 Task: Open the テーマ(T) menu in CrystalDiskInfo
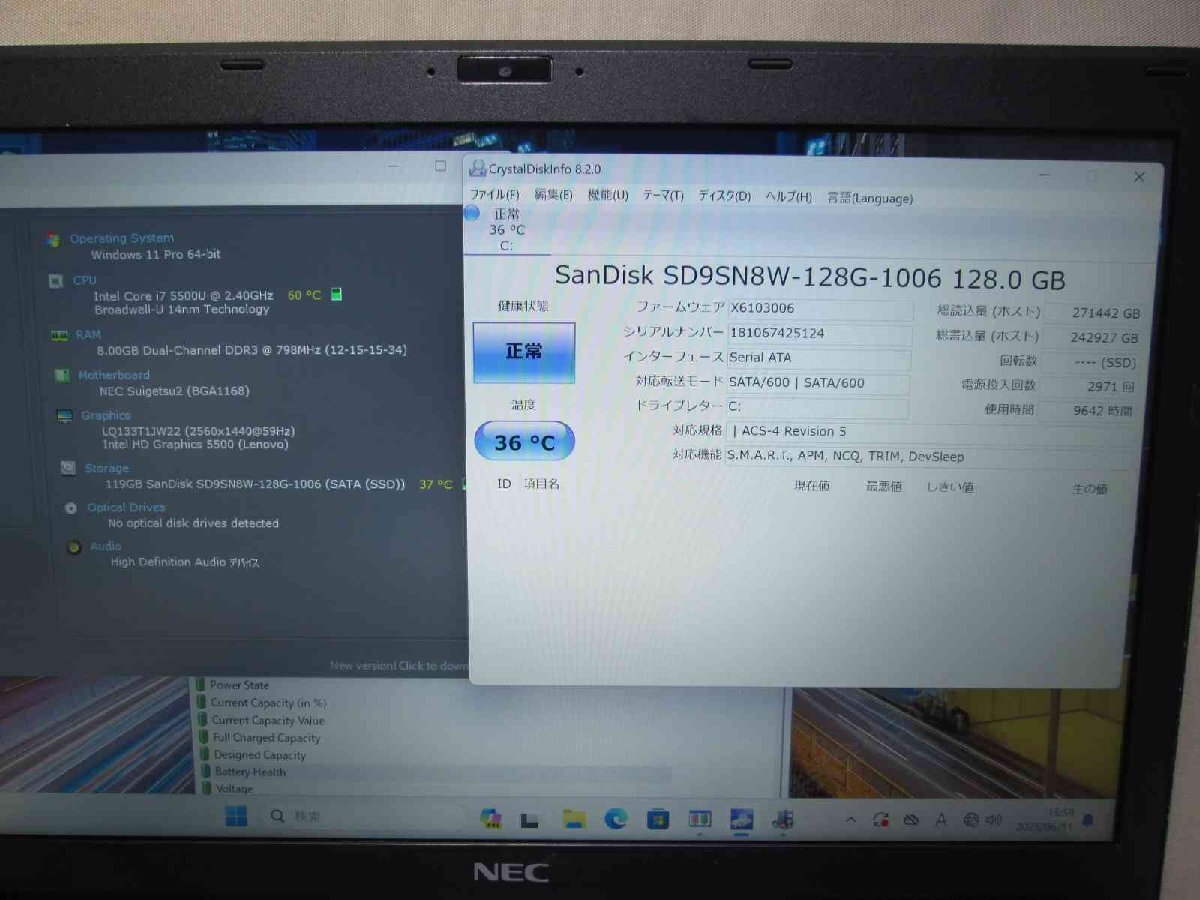point(663,195)
